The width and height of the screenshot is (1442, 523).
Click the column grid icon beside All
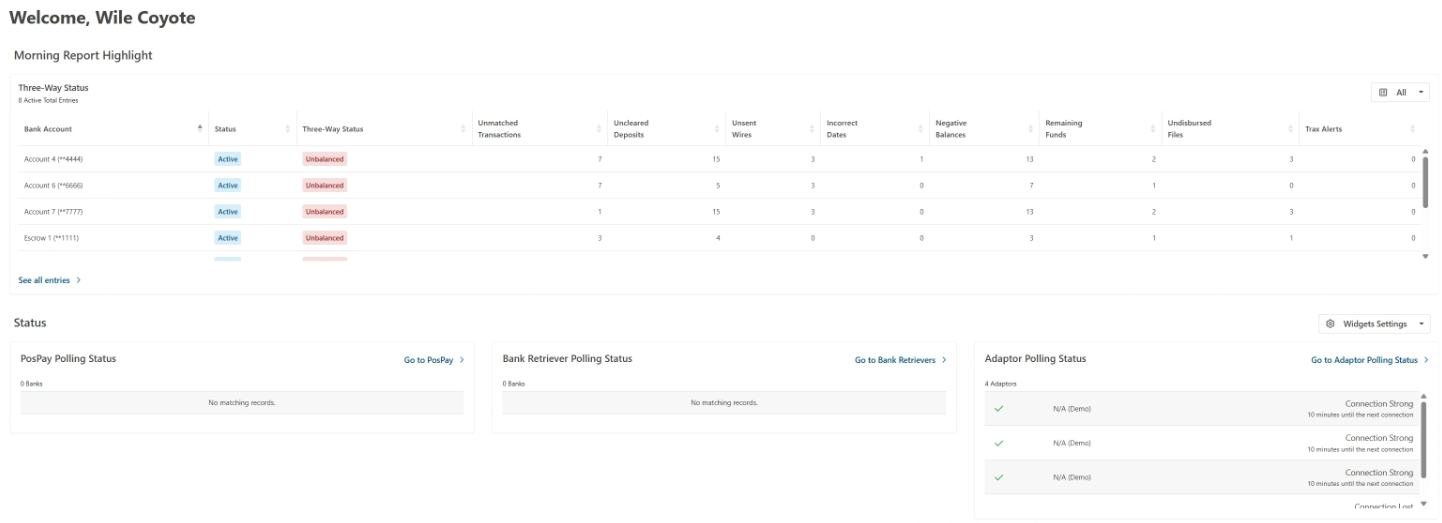click(x=1383, y=92)
